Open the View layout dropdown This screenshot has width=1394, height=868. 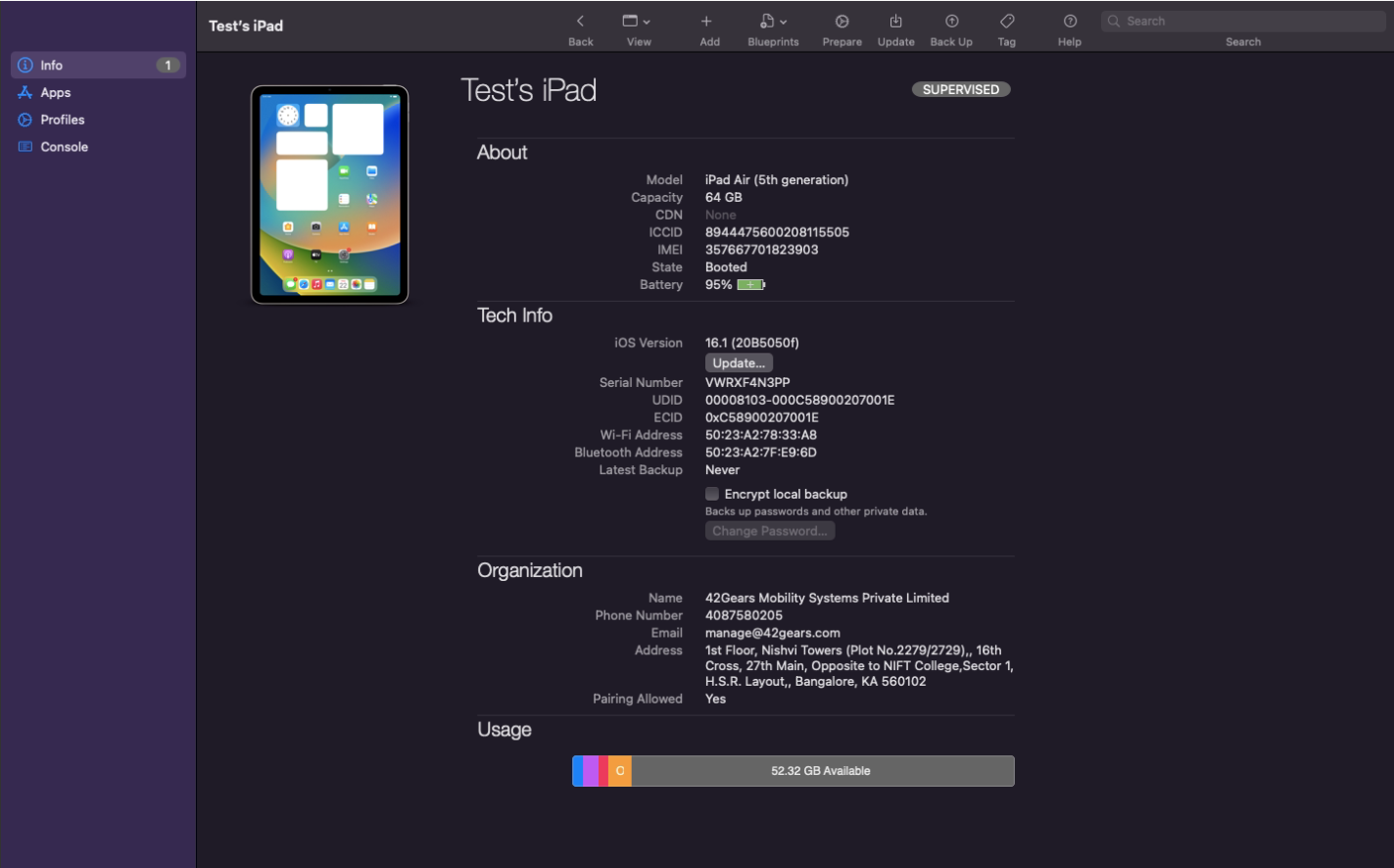[637, 22]
